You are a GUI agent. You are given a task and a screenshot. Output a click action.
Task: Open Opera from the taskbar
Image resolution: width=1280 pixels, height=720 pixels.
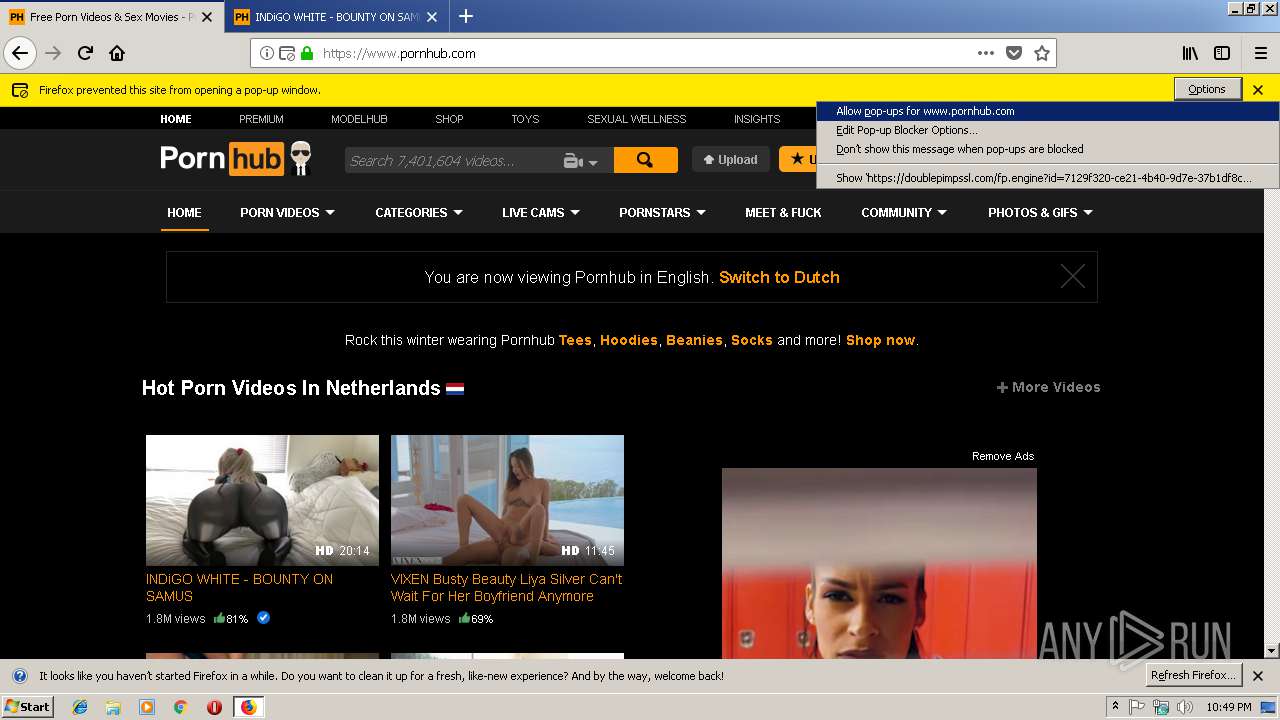click(214, 707)
